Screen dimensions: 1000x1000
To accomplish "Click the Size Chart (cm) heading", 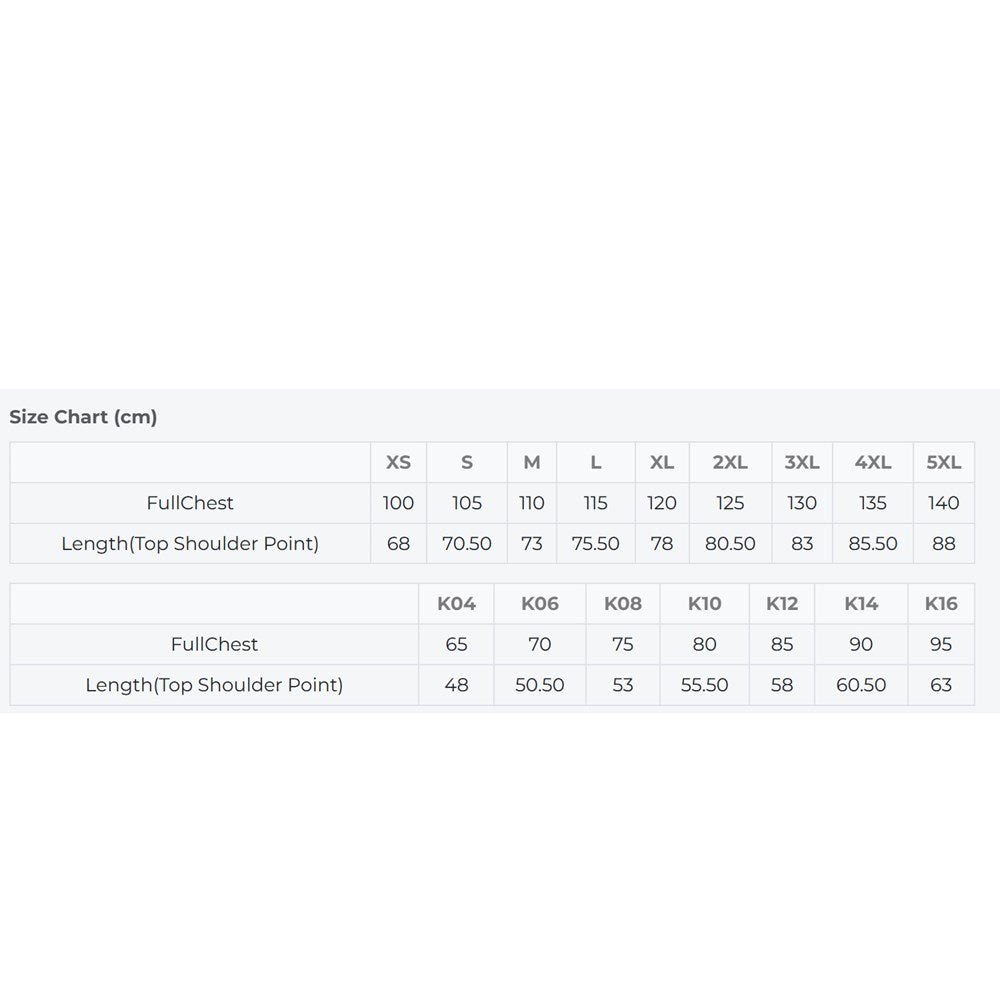I will coord(83,417).
